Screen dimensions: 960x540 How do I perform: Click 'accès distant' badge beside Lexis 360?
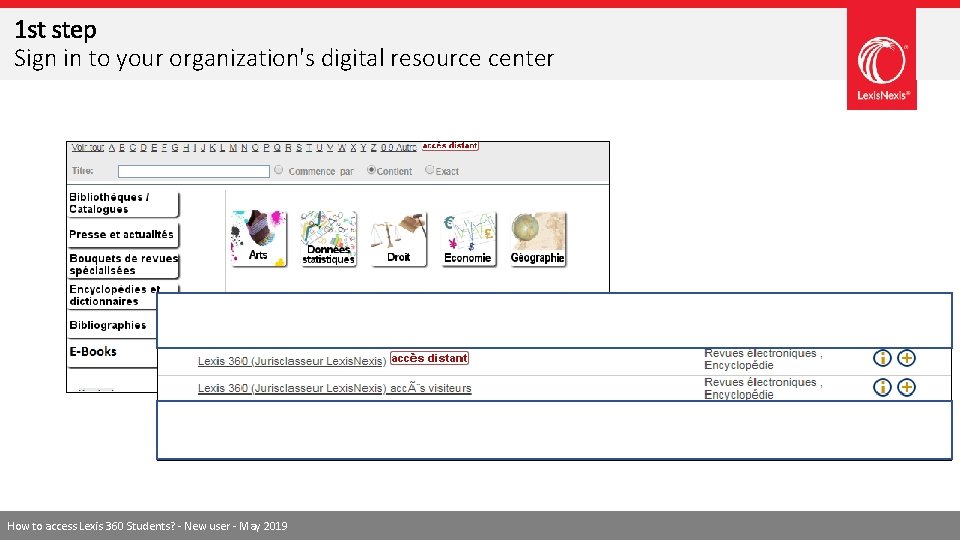pos(429,358)
